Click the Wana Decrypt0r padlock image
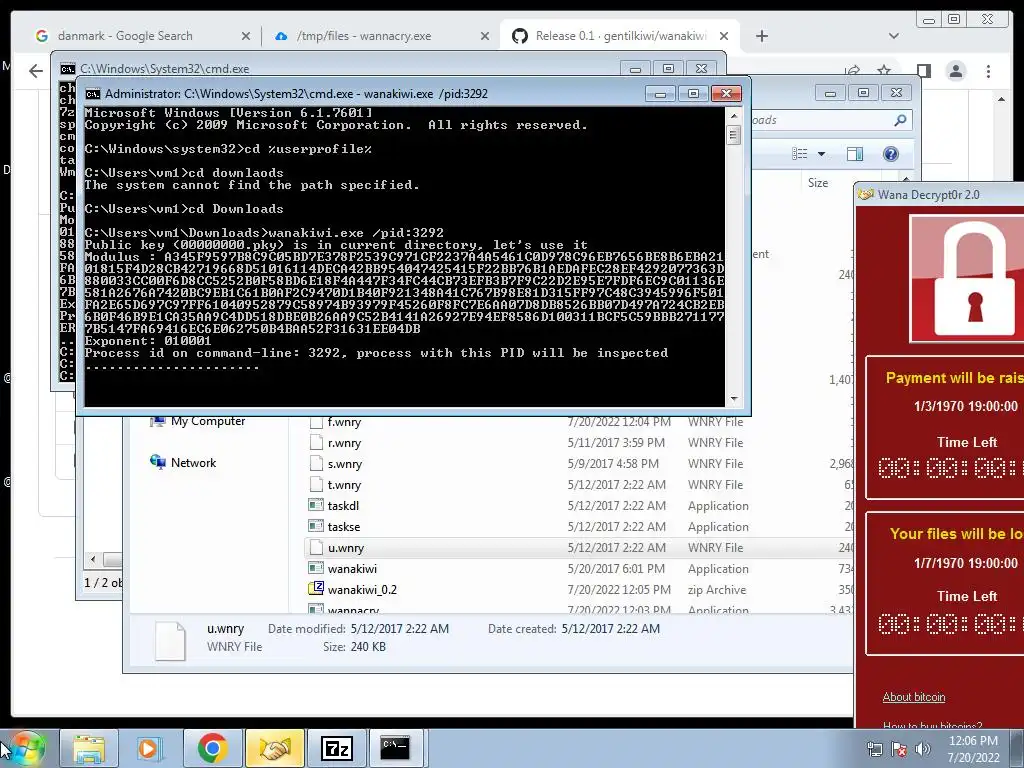This screenshot has width=1024, height=768. point(968,280)
